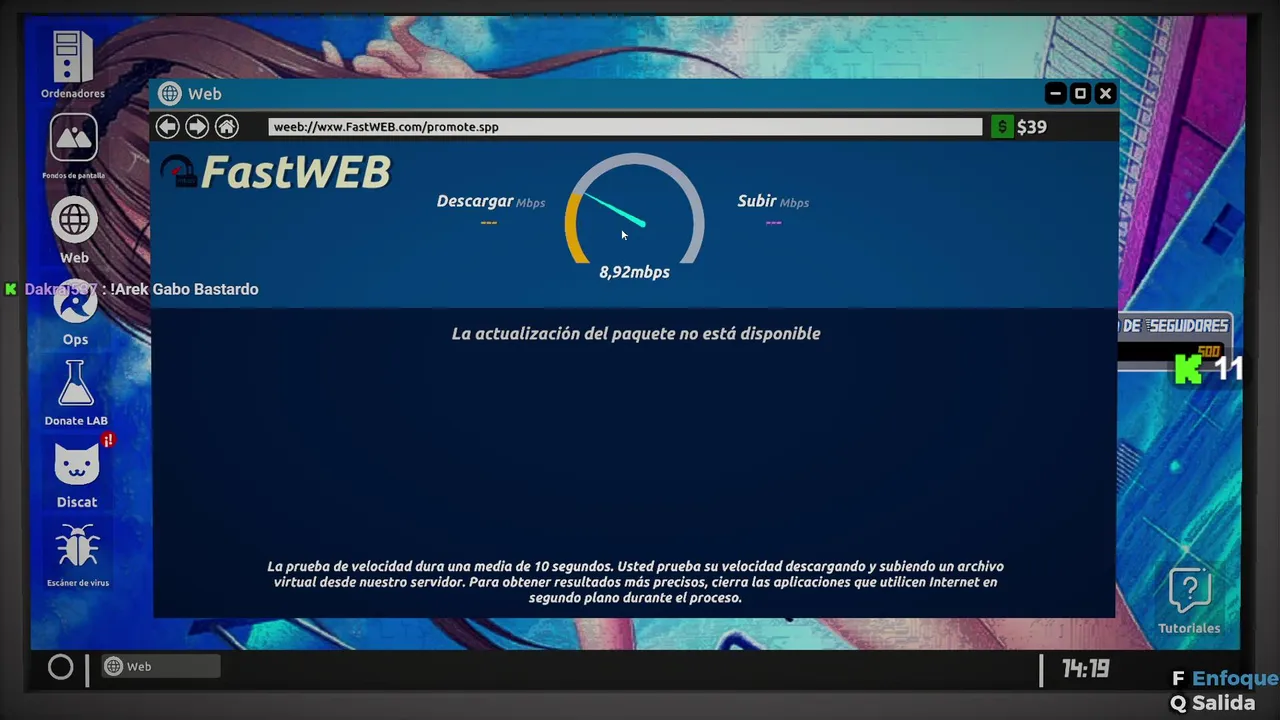The image size is (1280, 720).
Task: Click the Subir Mbps label
Action: [x=773, y=201]
